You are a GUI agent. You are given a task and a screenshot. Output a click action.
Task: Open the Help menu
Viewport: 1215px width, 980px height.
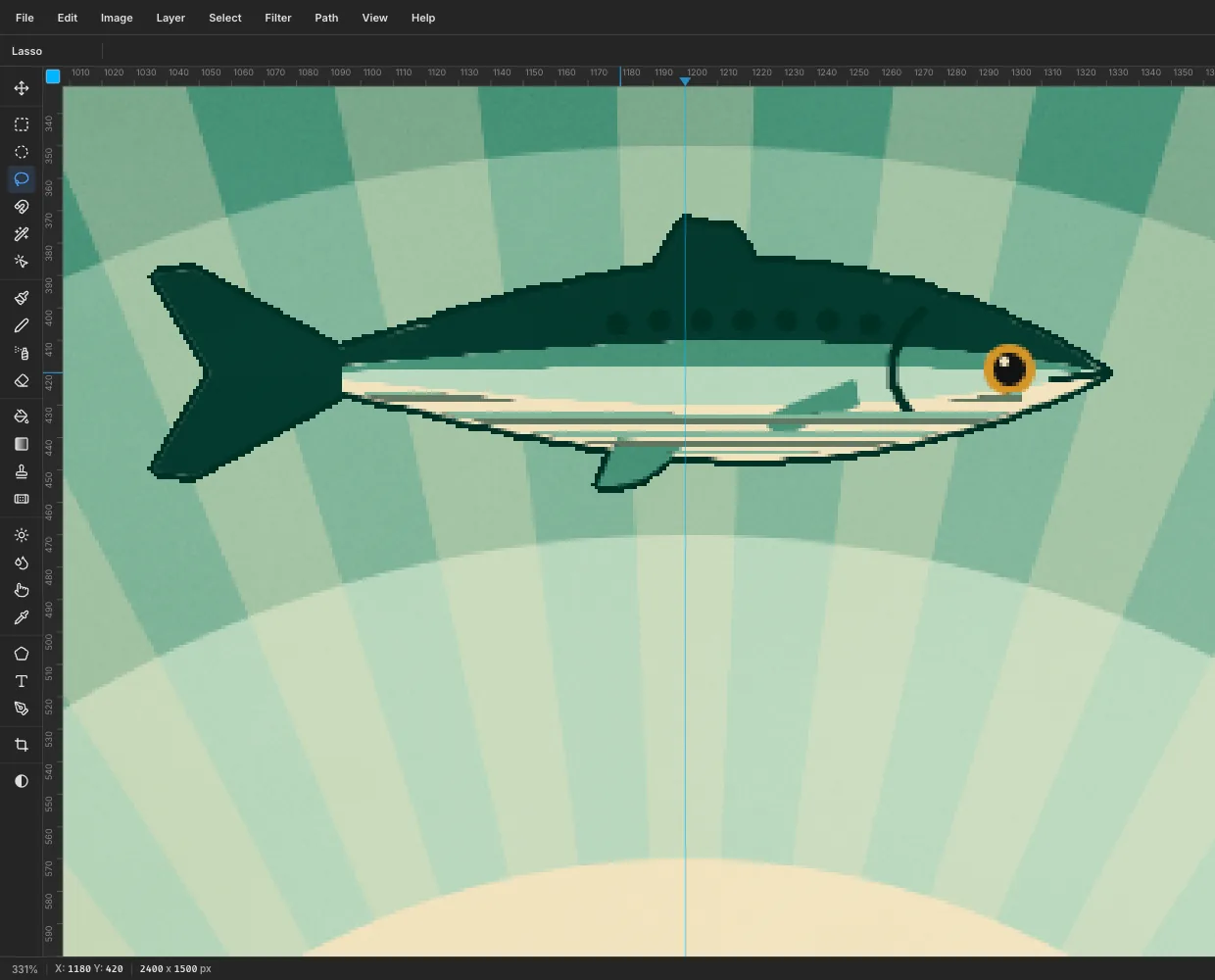pyautogui.click(x=423, y=18)
